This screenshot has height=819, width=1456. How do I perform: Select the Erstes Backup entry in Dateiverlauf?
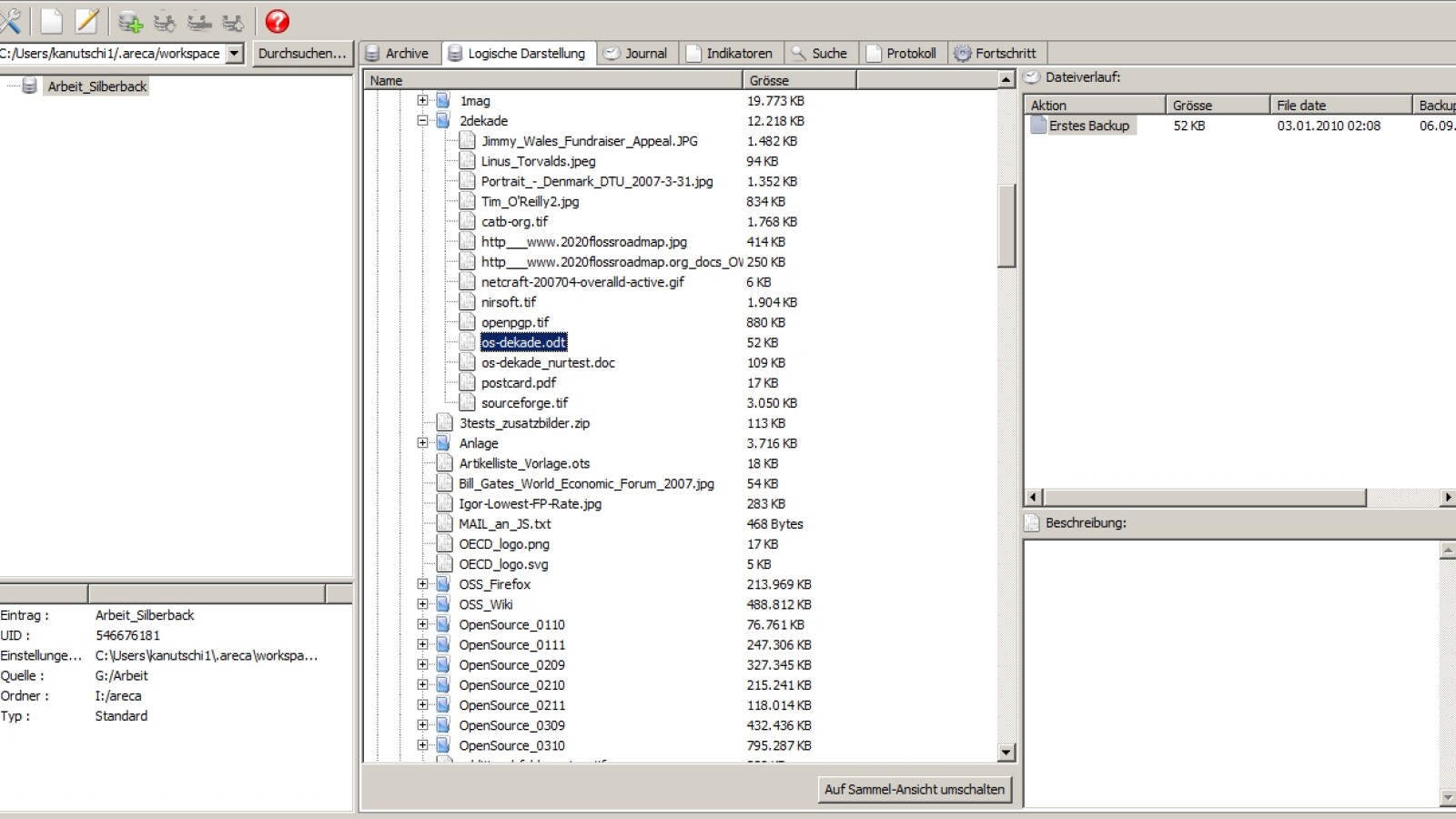point(1088,126)
